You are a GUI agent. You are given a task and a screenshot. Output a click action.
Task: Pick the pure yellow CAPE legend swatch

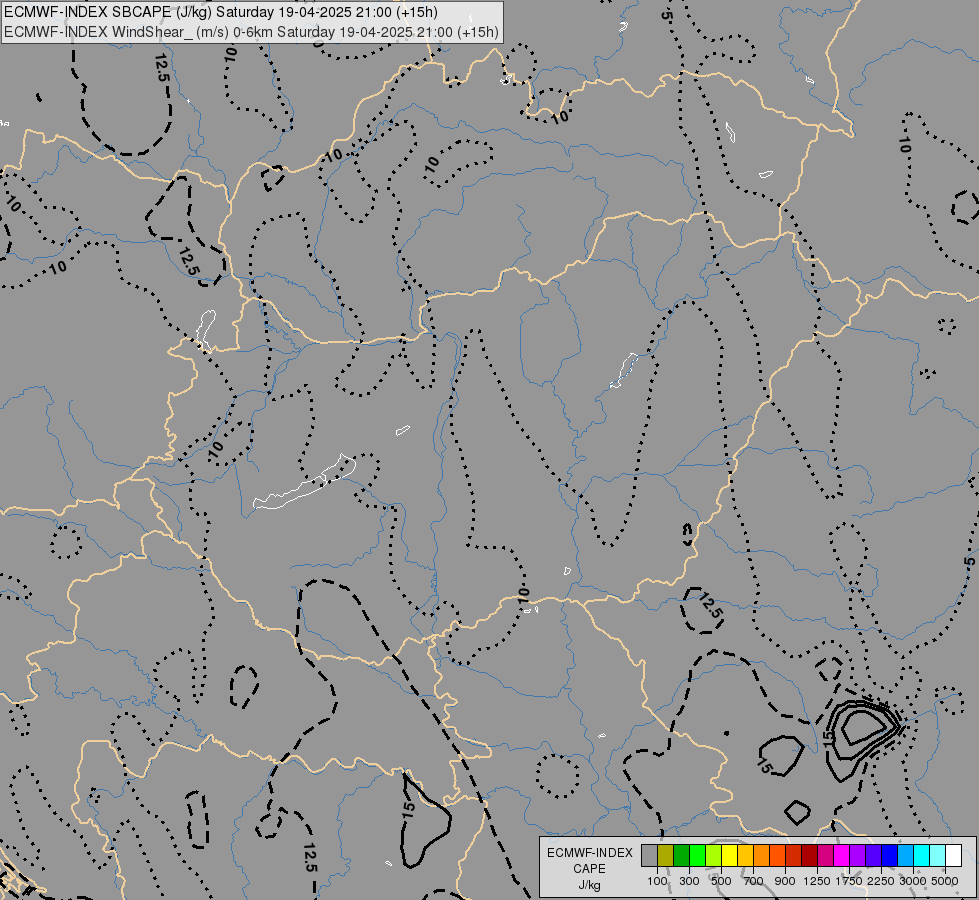point(729,855)
